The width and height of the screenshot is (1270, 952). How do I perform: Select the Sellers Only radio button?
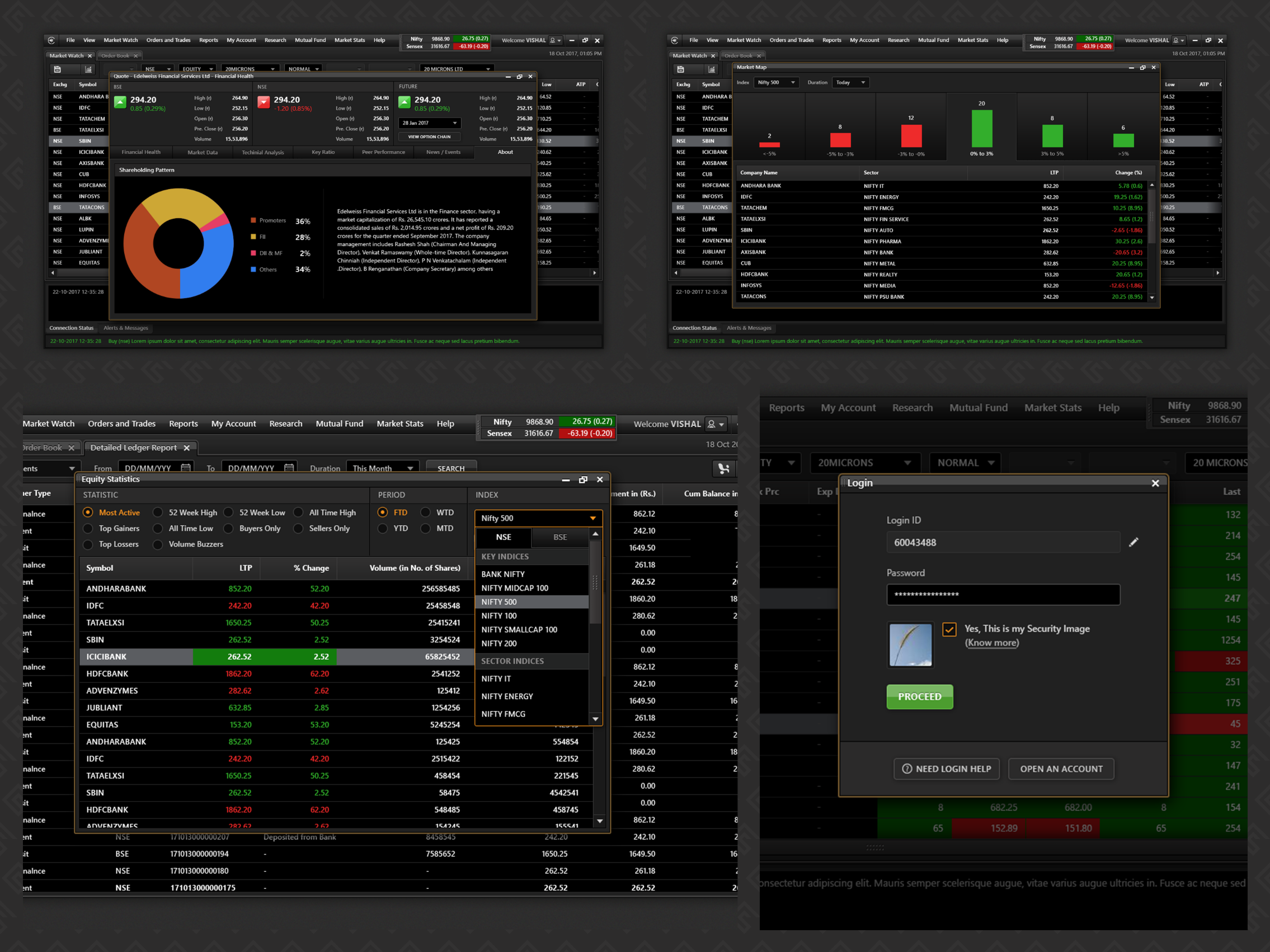(x=298, y=528)
